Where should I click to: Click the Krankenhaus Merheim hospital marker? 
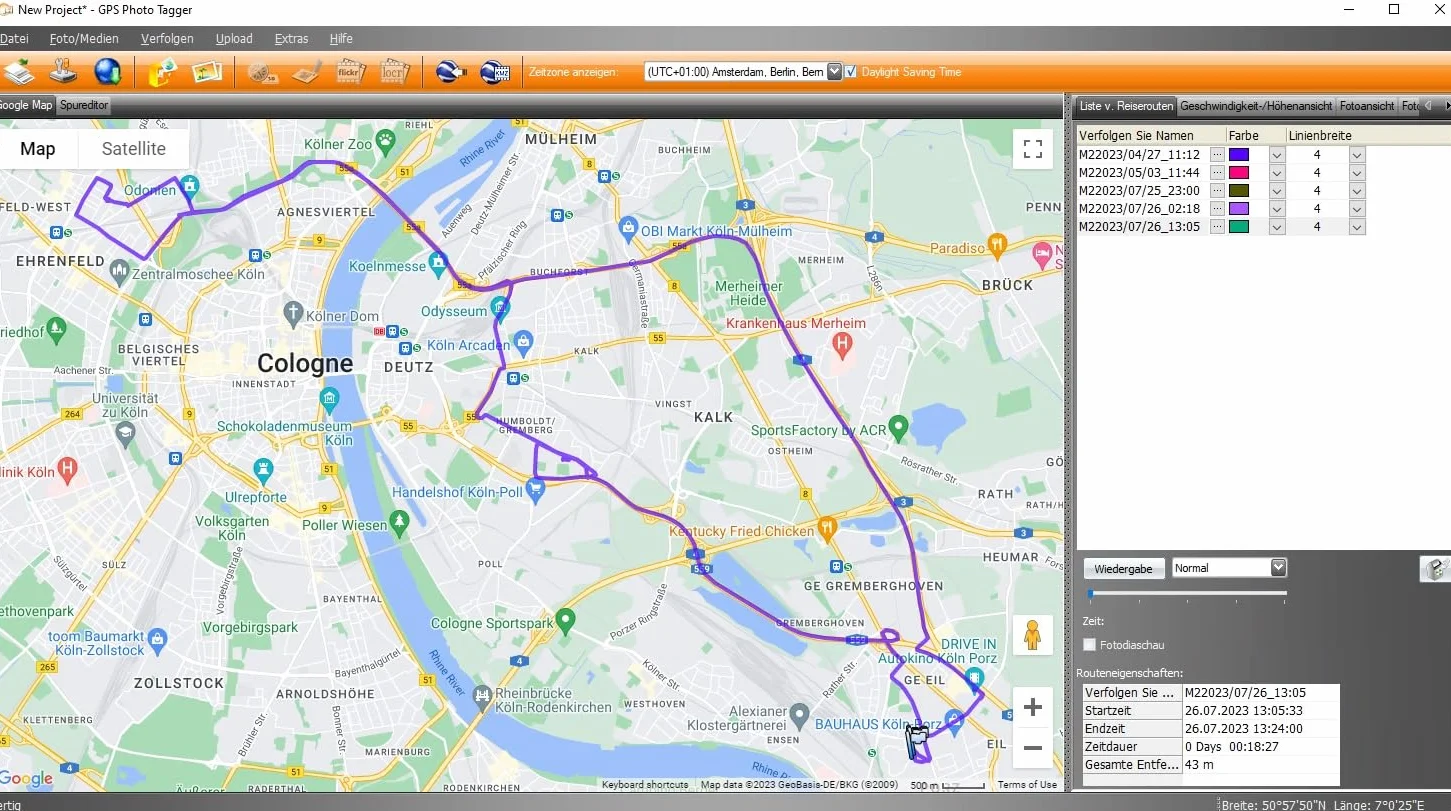[x=842, y=346]
